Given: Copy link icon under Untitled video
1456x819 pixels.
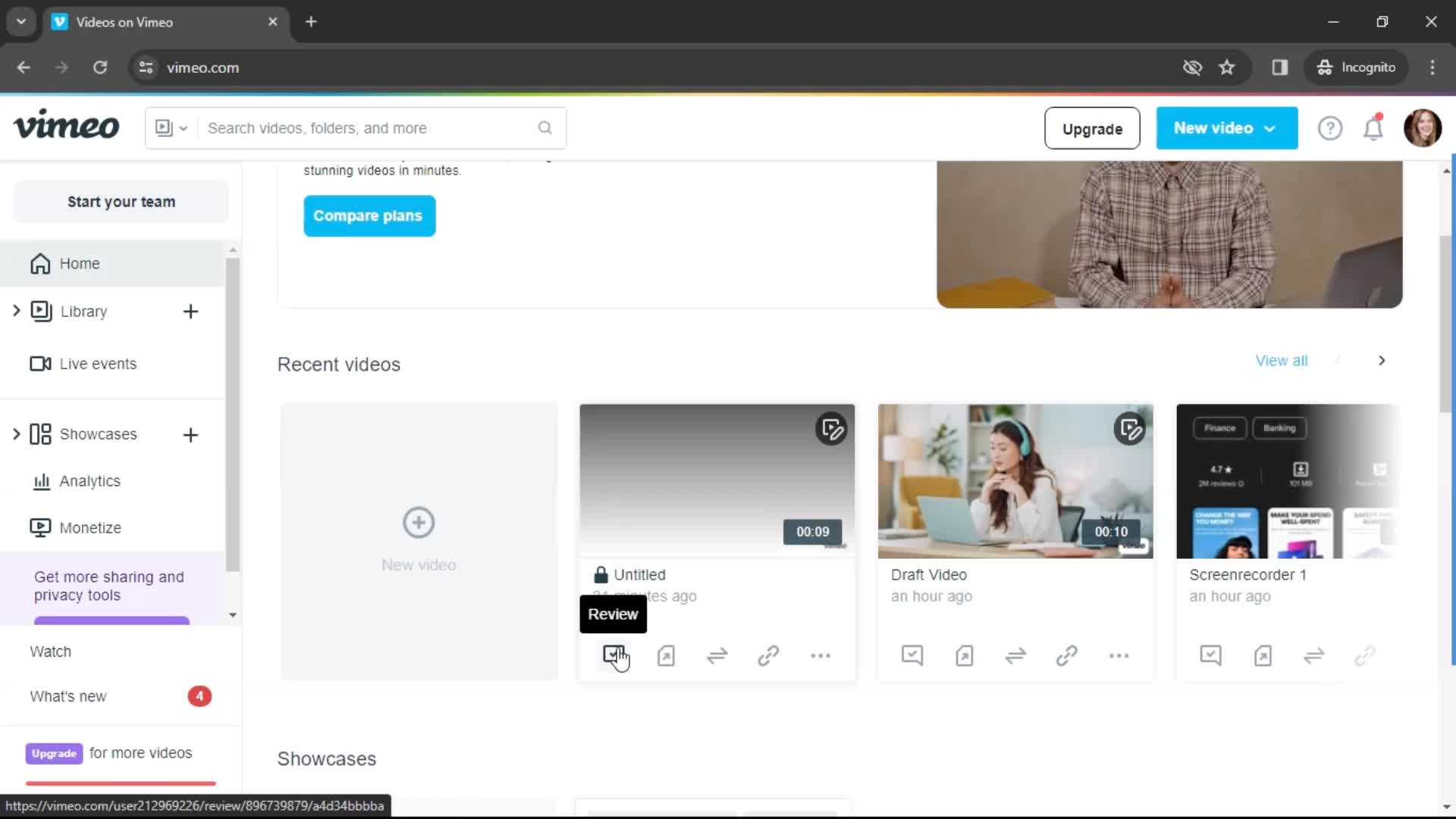Looking at the screenshot, I should [x=768, y=655].
